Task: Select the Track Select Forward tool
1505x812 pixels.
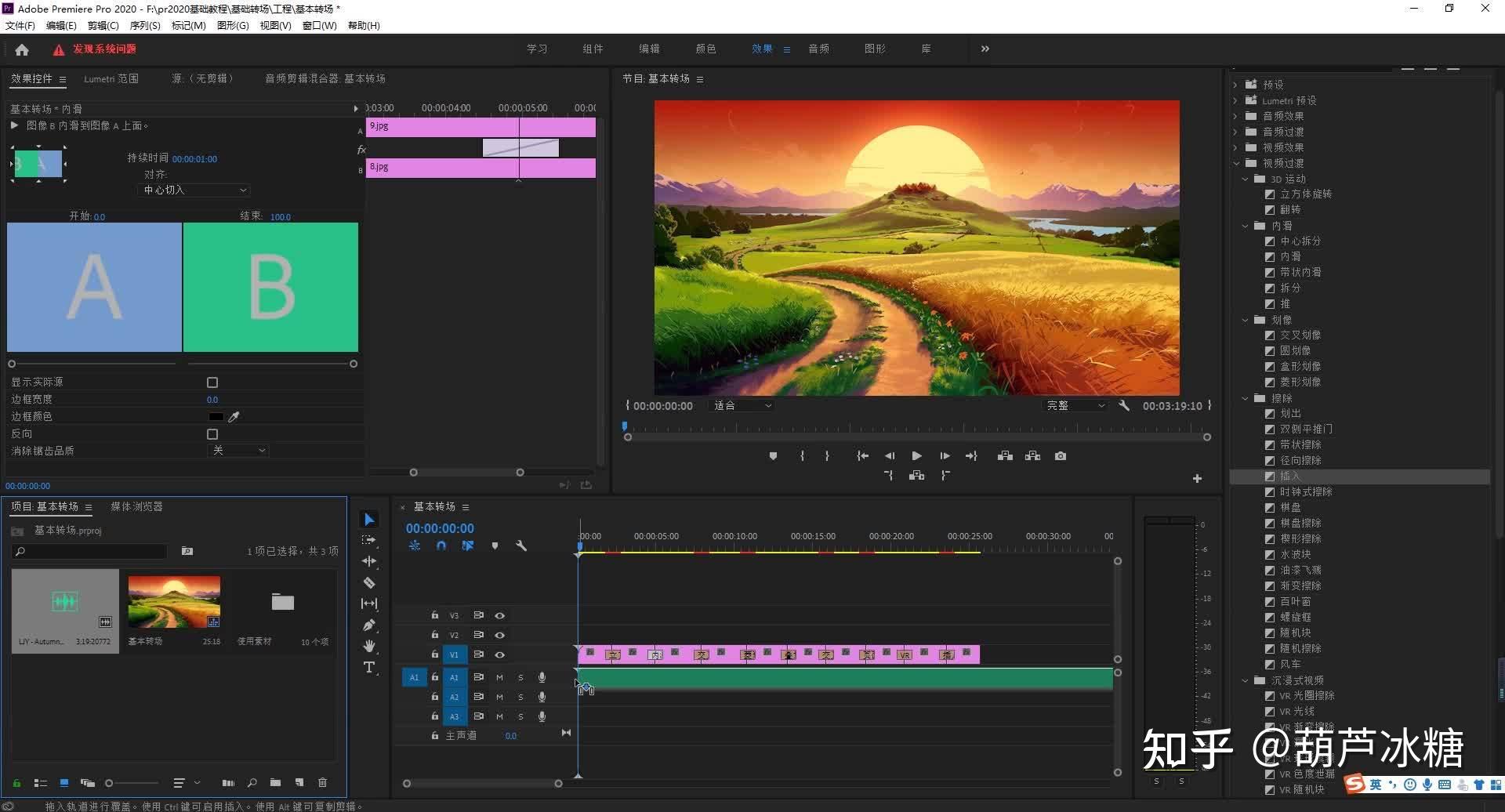Action: pyautogui.click(x=369, y=540)
